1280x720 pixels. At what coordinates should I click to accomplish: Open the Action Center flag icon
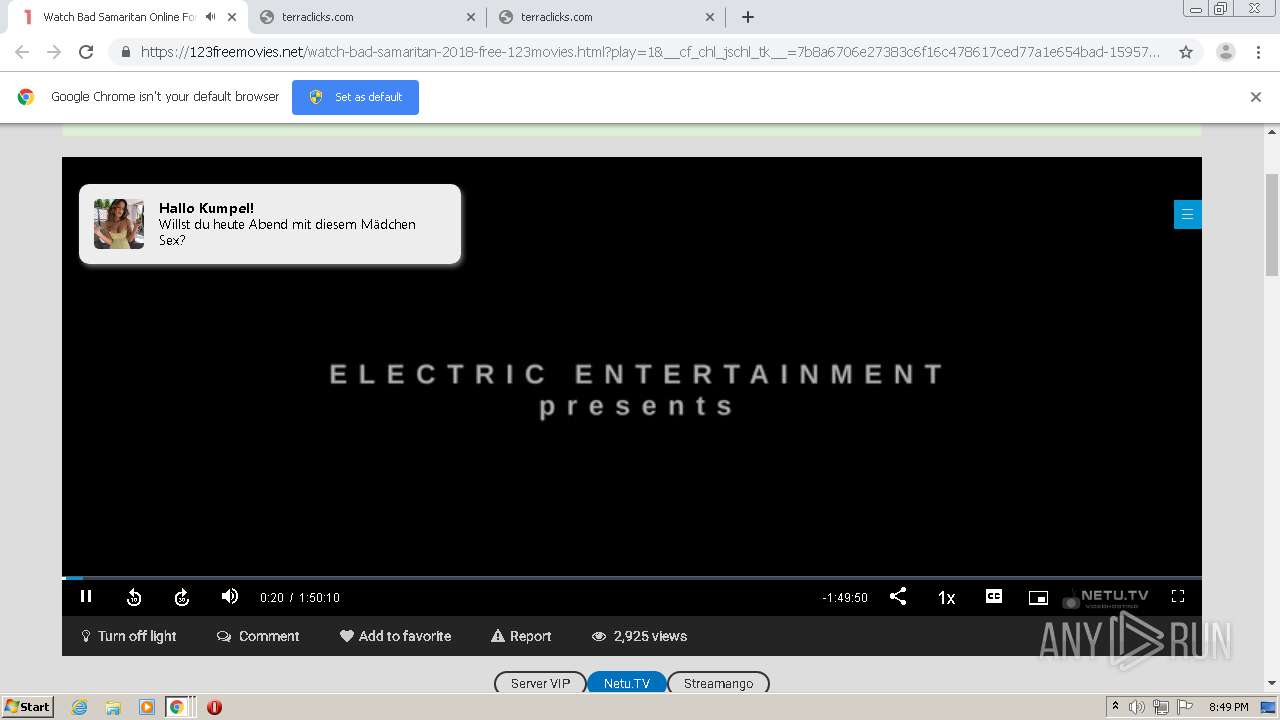1185,707
